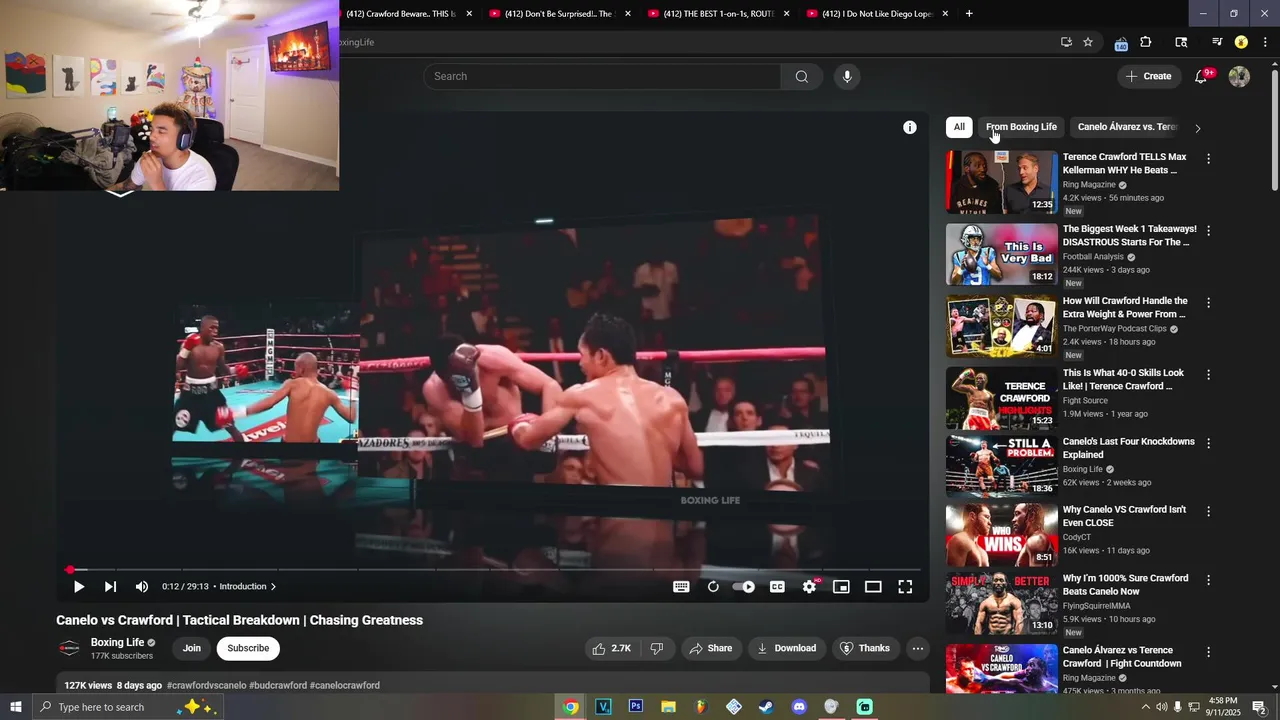Toggle closed captions CC button
1280x720 pixels.
pyautogui.click(x=777, y=587)
